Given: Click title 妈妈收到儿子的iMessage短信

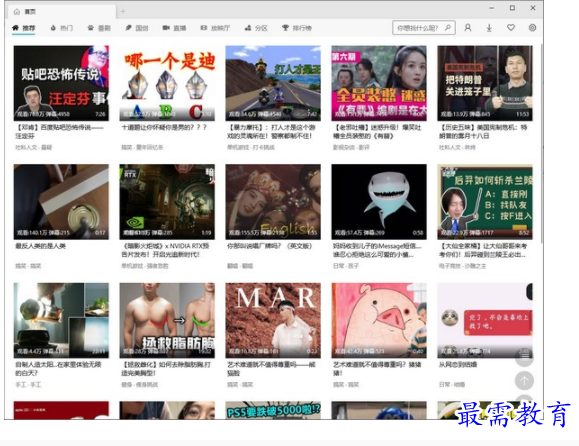Looking at the screenshot, I should click(x=377, y=250).
